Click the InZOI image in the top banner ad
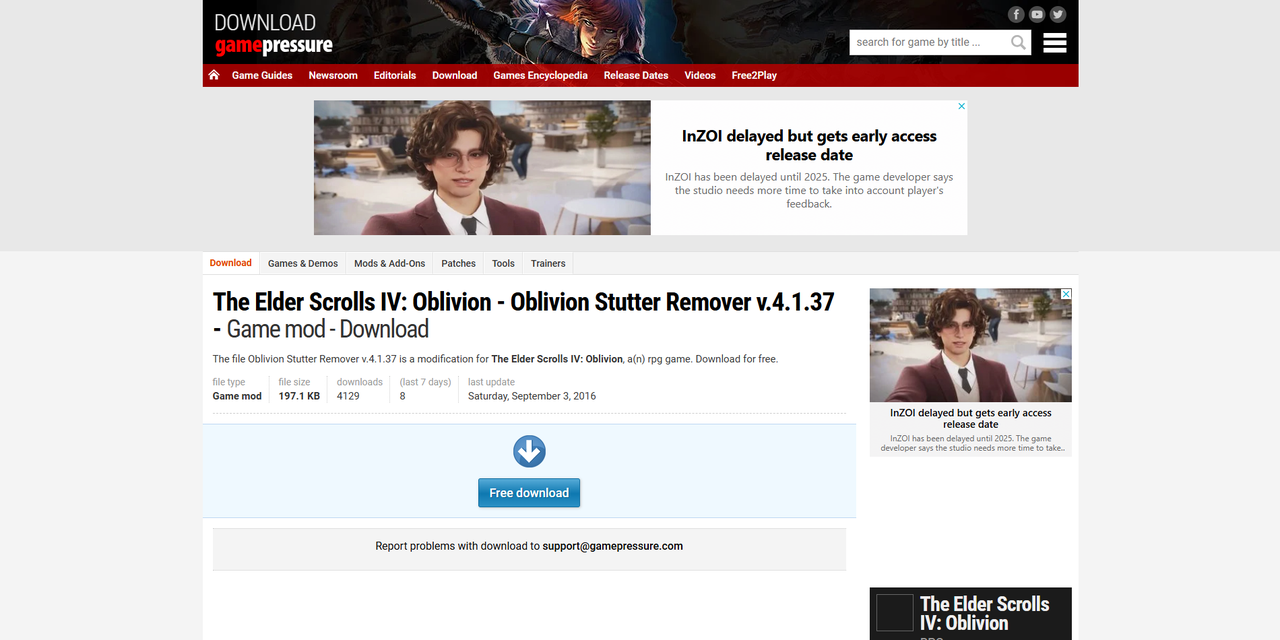Viewport: 1280px width, 640px height. coord(482,167)
